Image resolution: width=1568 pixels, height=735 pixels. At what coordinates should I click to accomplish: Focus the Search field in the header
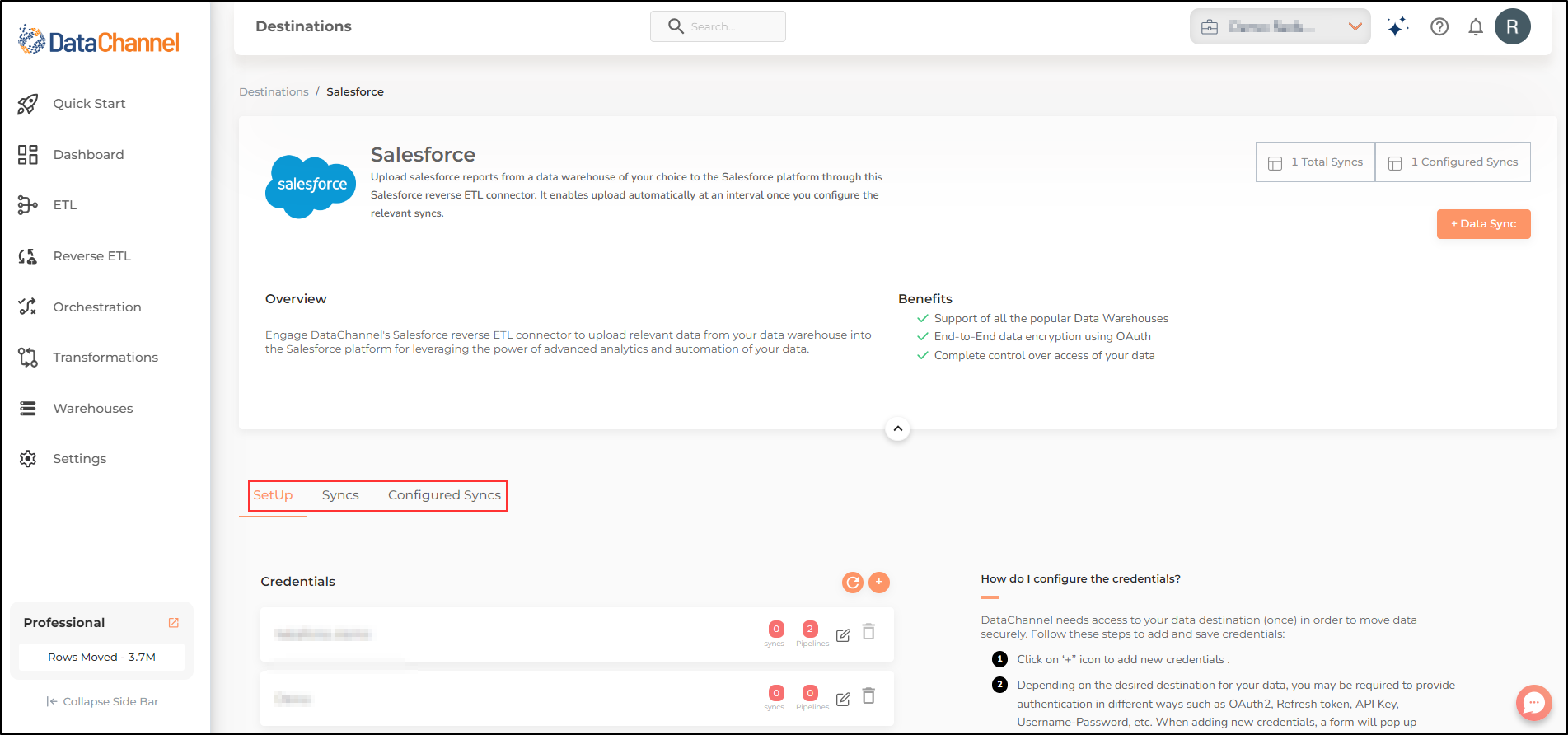tap(718, 26)
